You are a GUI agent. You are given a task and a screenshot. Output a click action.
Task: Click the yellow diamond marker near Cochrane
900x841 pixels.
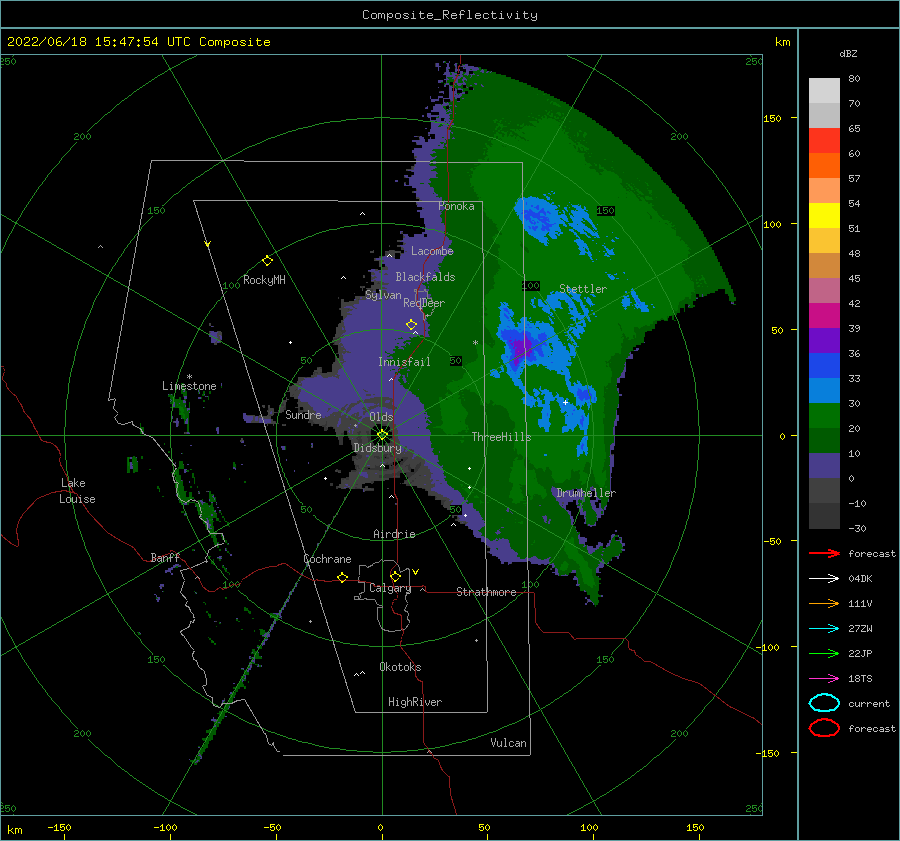[x=342, y=577]
